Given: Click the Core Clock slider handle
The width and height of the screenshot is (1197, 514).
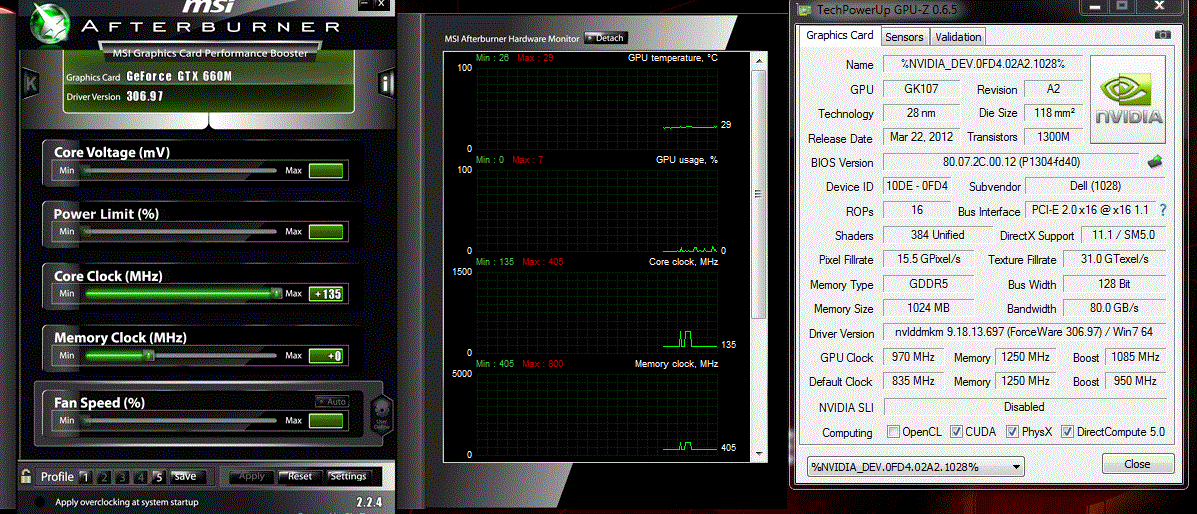Looking at the screenshot, I should point(276,293).
